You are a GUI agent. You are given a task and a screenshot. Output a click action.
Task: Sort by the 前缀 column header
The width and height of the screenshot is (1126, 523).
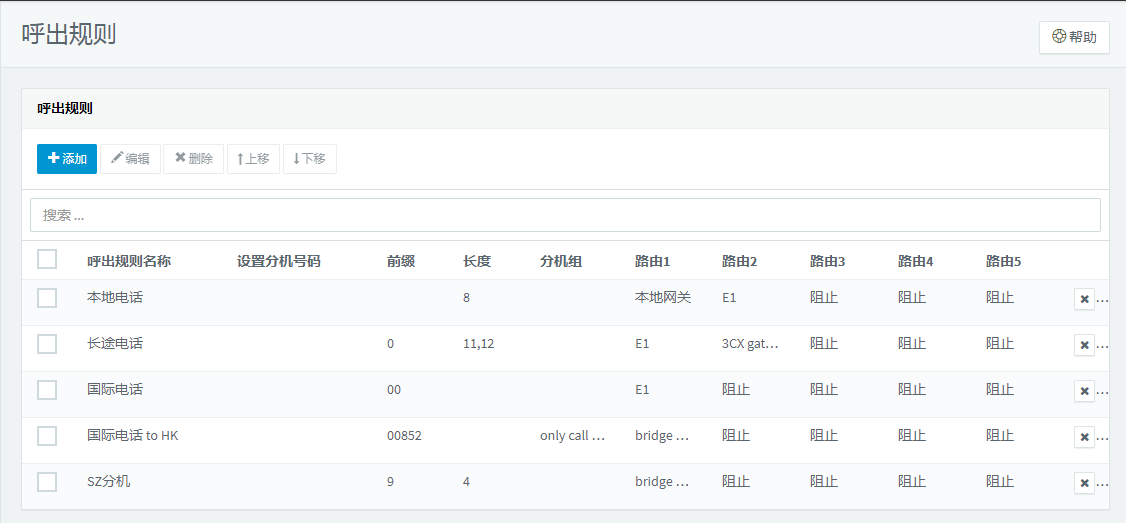[x=401, y=262]
